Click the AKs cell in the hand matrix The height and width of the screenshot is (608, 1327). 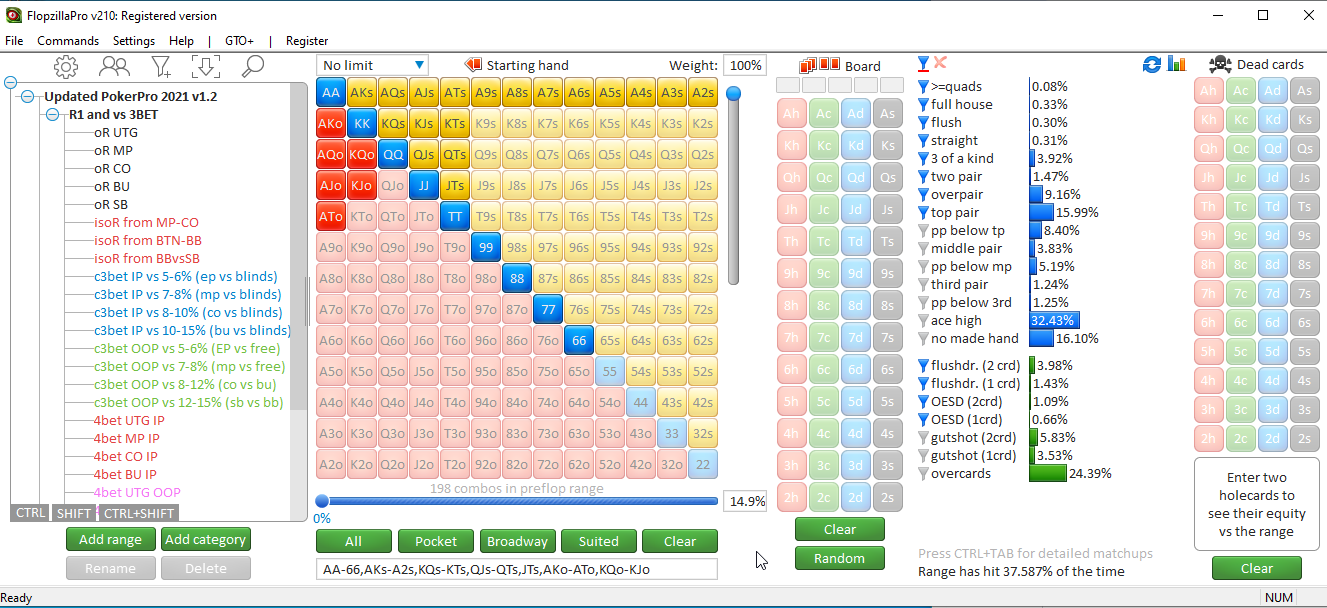pyautogui.click(x=362, y=92)
